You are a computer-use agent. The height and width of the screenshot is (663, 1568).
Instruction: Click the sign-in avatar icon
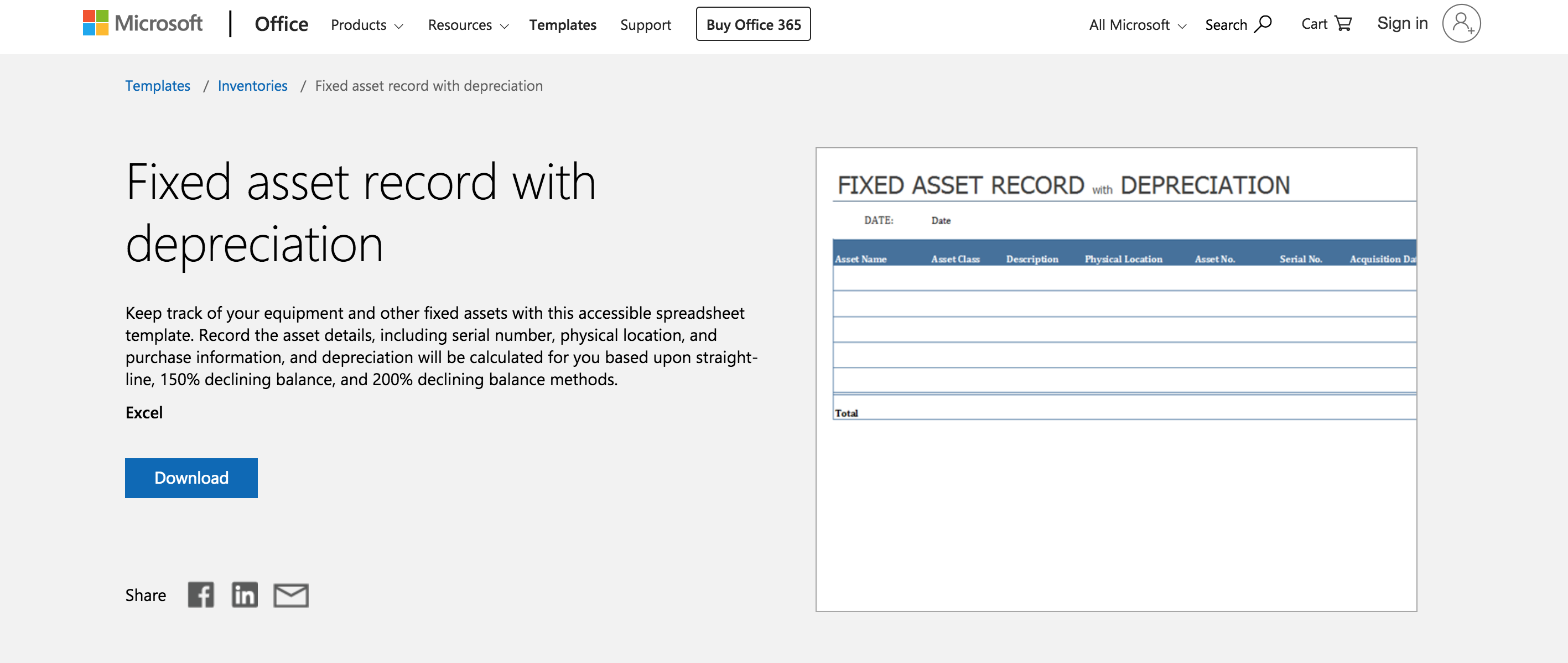(1461, 24)
